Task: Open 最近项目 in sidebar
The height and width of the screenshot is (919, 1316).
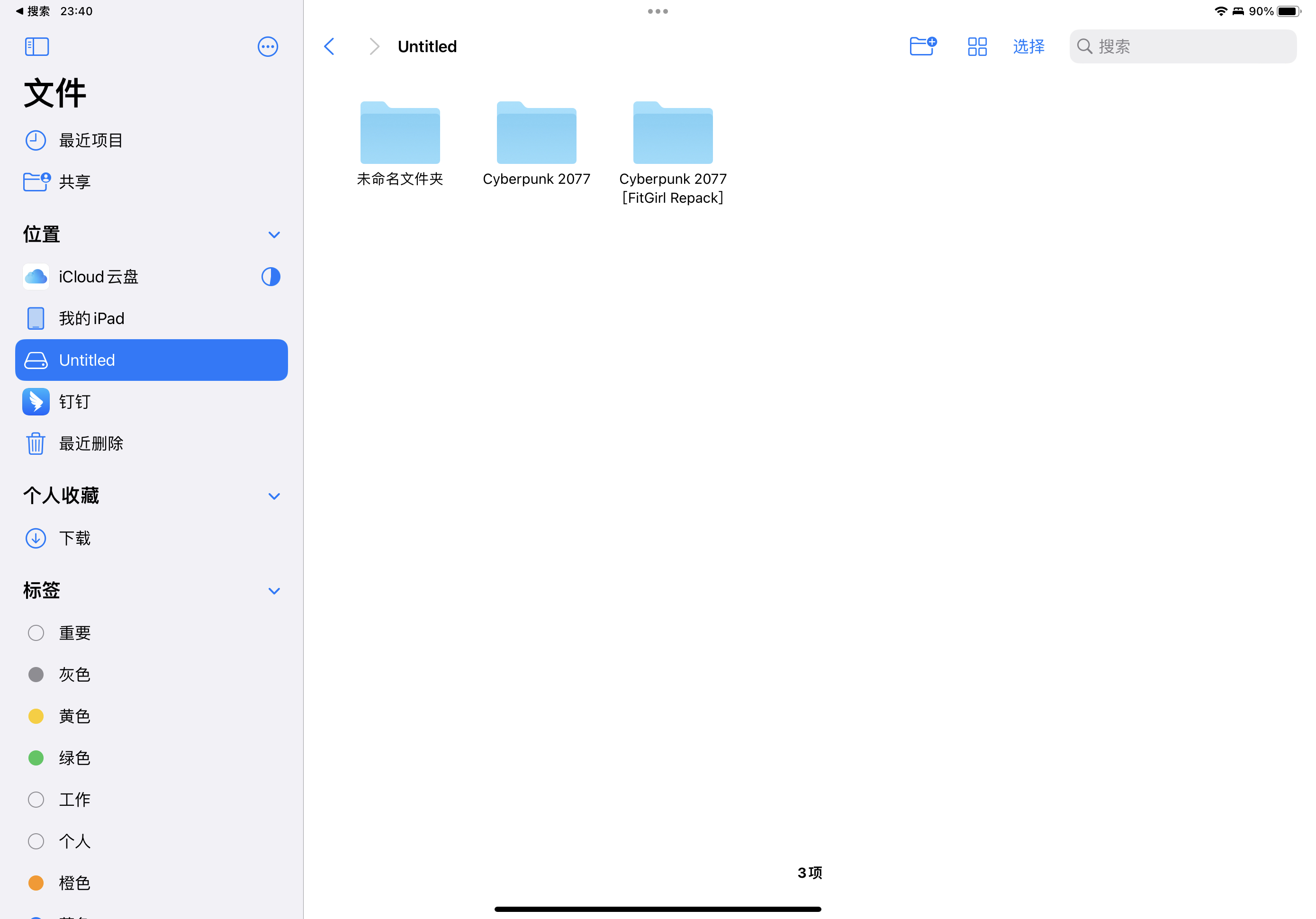Action: (x=90, y=141)
